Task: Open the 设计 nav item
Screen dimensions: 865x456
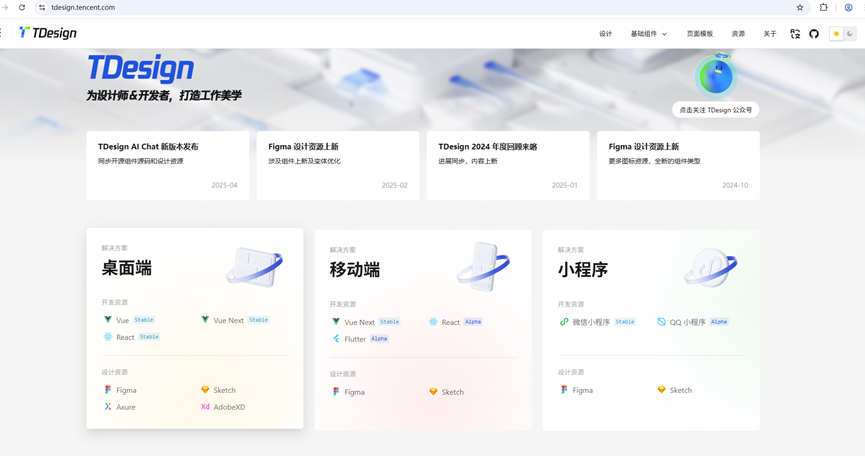Action: (x=606, y=34)
